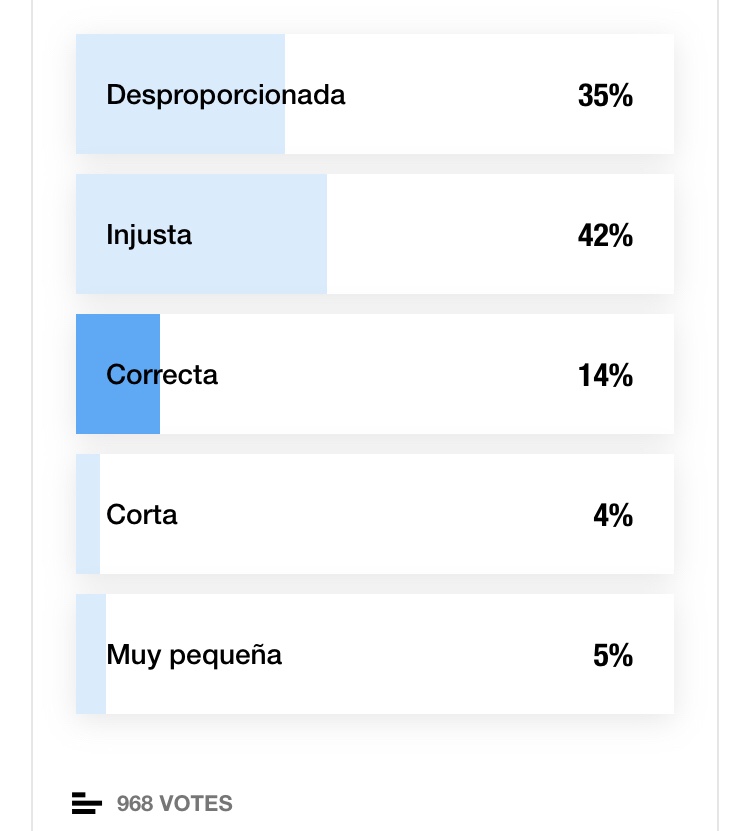Choose the Correcta poll answer label
Viewport: 750px width, 831px height.
(162, 375)
